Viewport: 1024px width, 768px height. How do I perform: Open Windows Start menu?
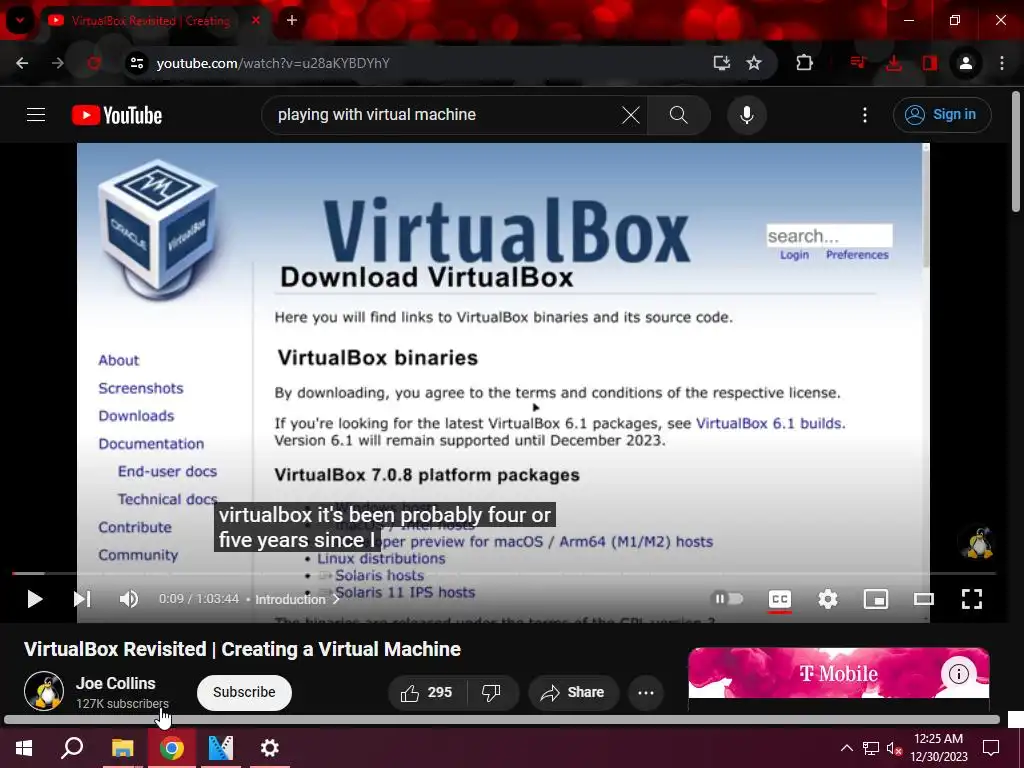[x=24, y=748]
